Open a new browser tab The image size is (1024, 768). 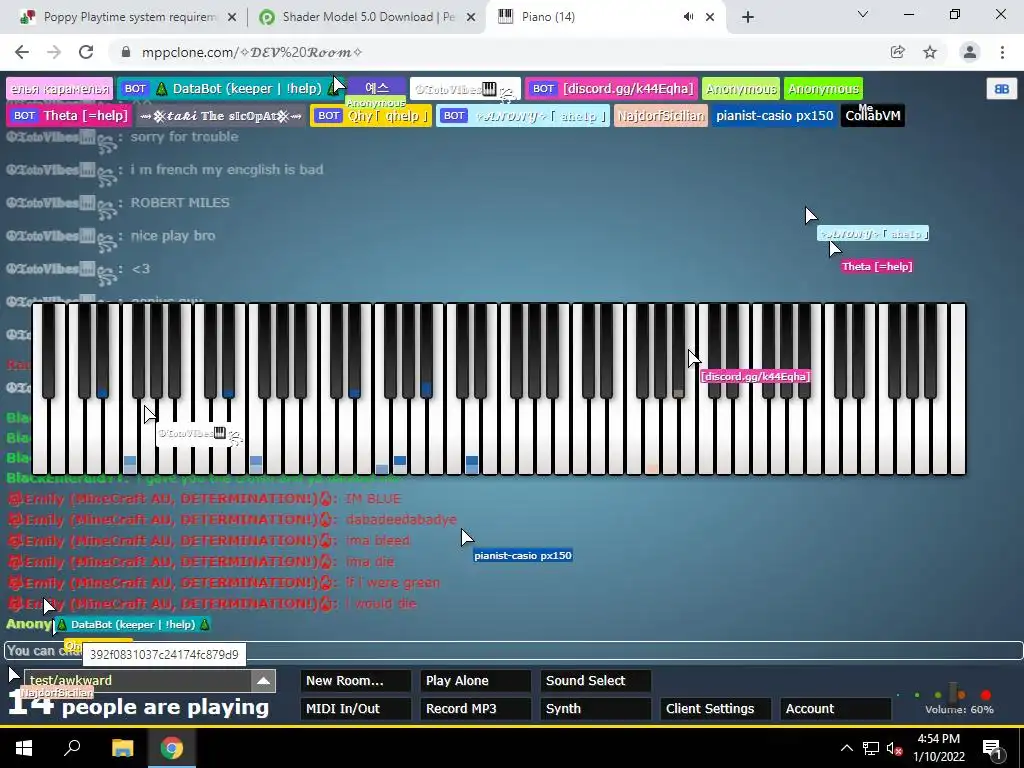748,17
